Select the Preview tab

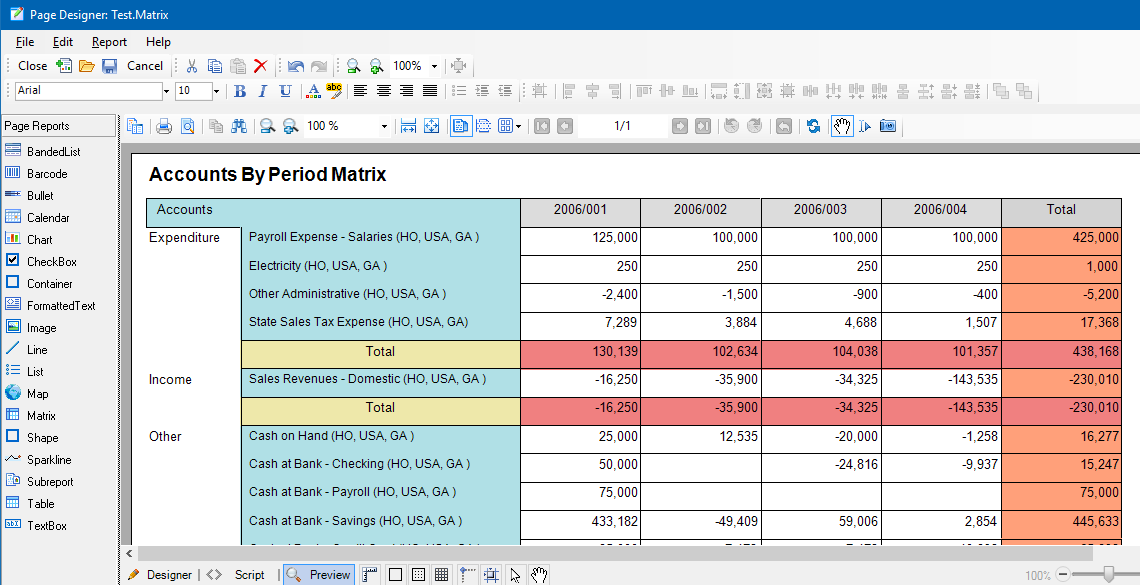point(318,575)
